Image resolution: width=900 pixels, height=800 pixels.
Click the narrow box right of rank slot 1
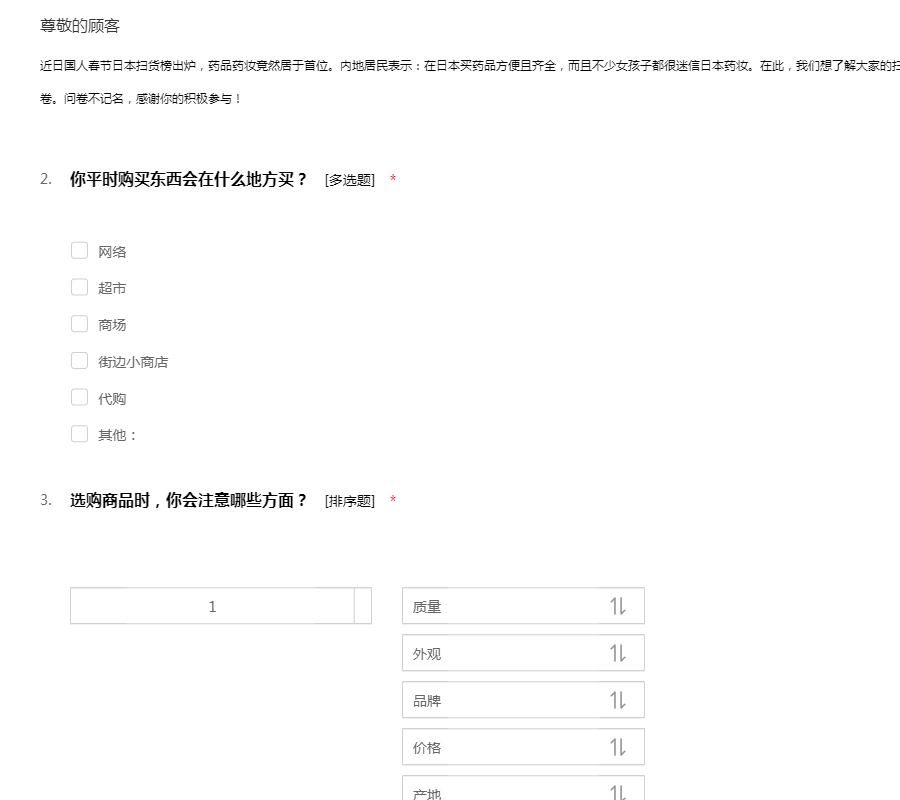(x=363, y=606)
